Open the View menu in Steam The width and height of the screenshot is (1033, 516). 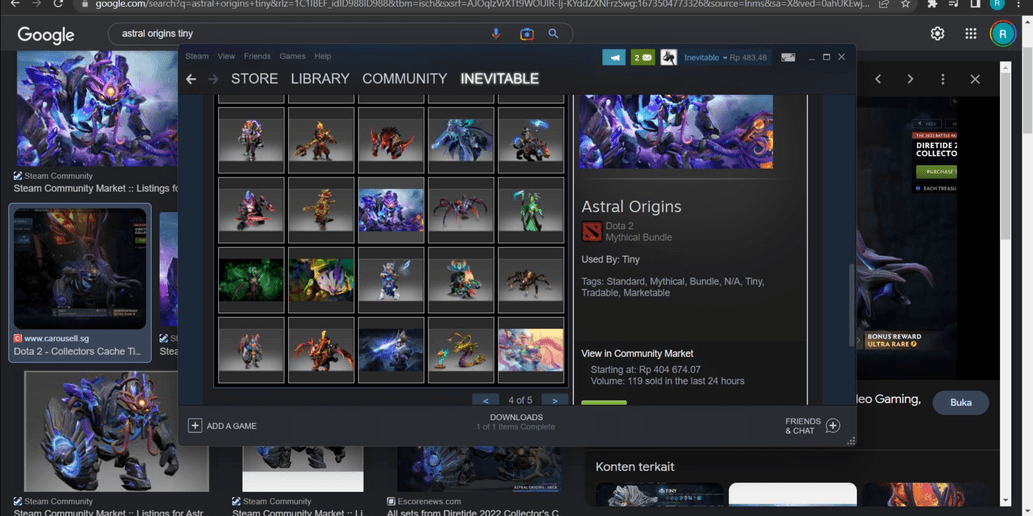coord(226,56)
